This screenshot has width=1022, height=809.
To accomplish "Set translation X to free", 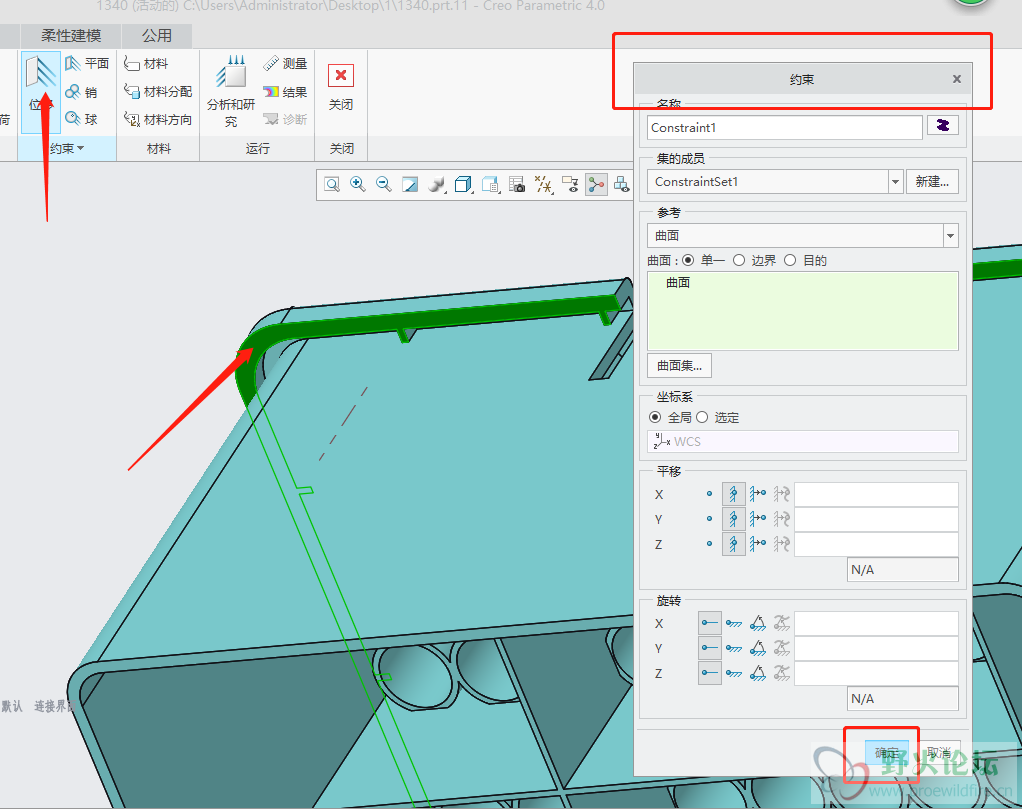I will tap(709, 494).
